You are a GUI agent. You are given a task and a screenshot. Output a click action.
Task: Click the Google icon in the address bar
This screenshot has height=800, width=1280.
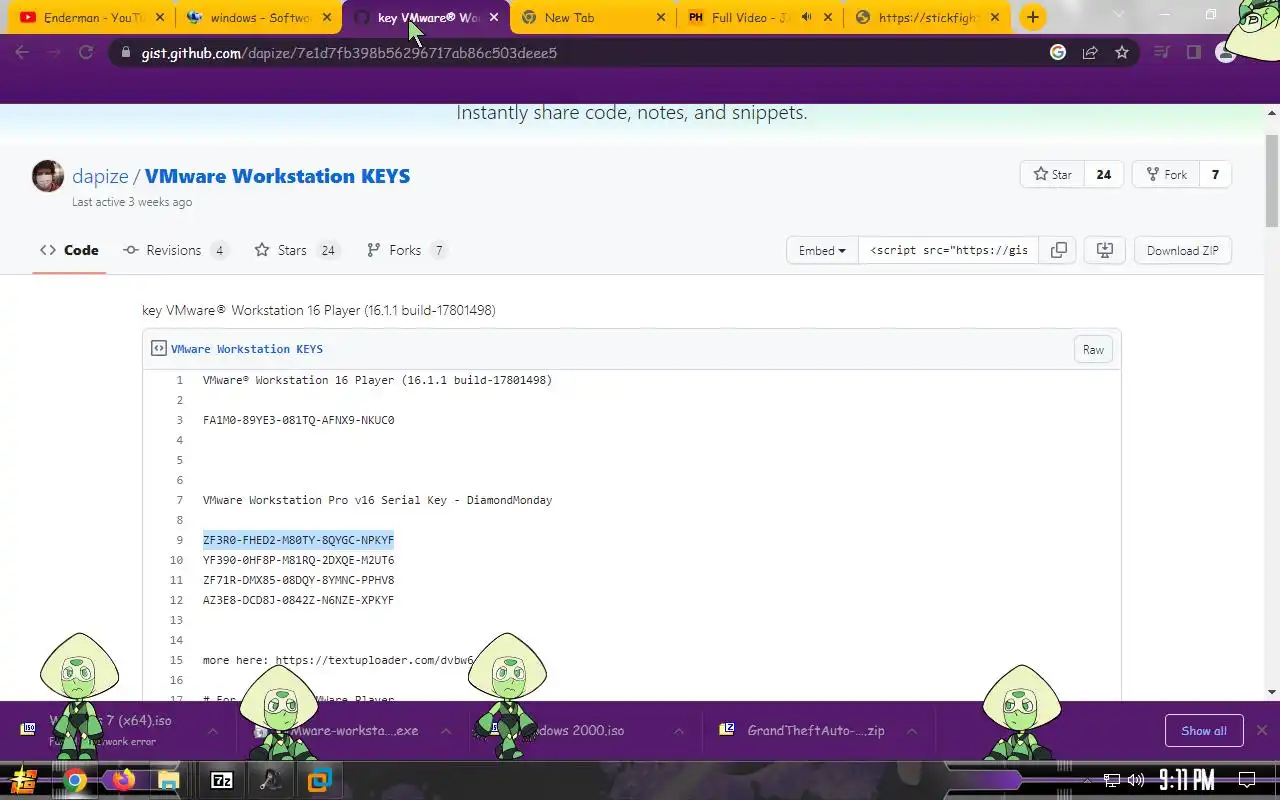tap(1058, 52)
